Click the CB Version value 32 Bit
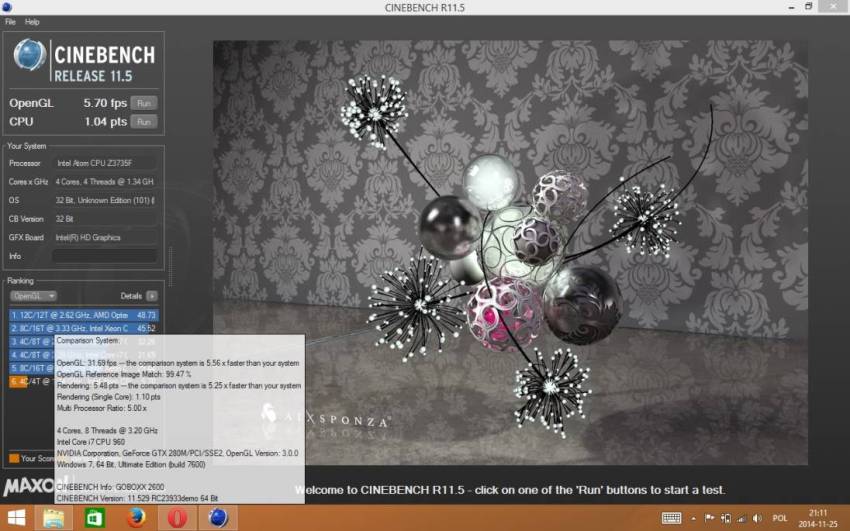This screenshot has width=850, height=531. tap(105, 219)
